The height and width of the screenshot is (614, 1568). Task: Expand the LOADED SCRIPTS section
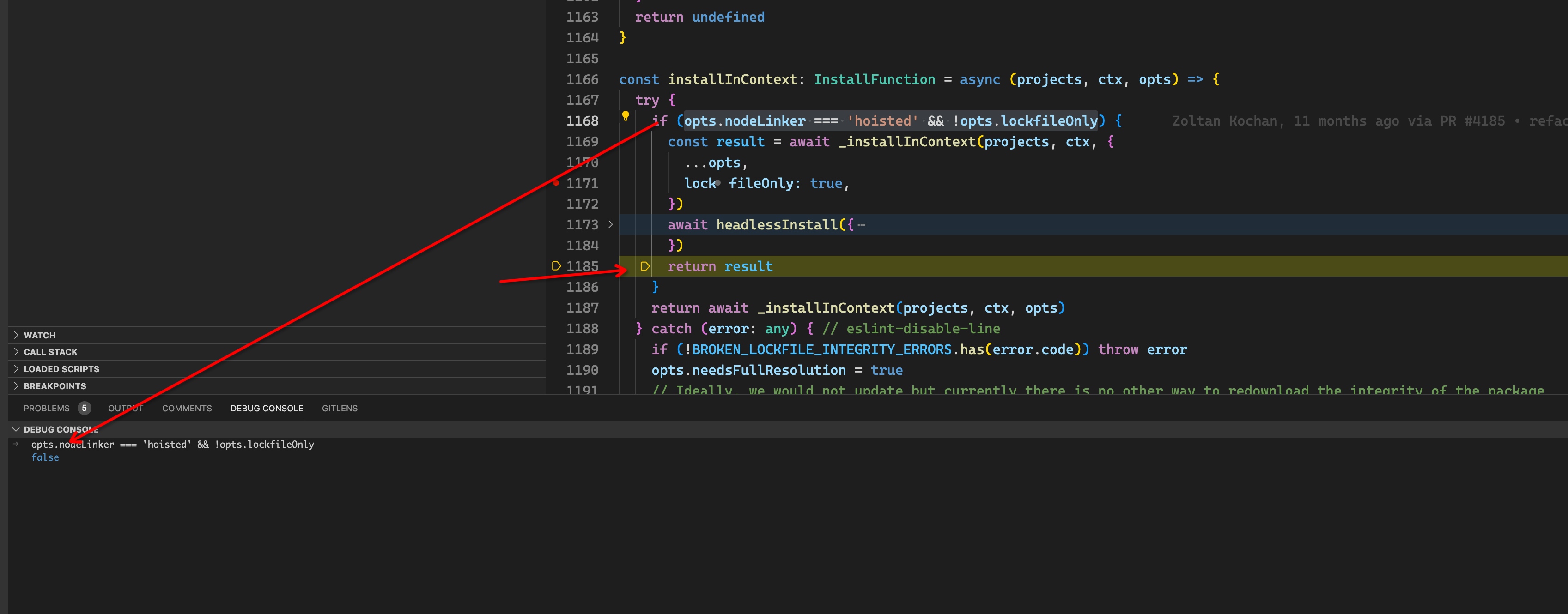coord(61,368)
